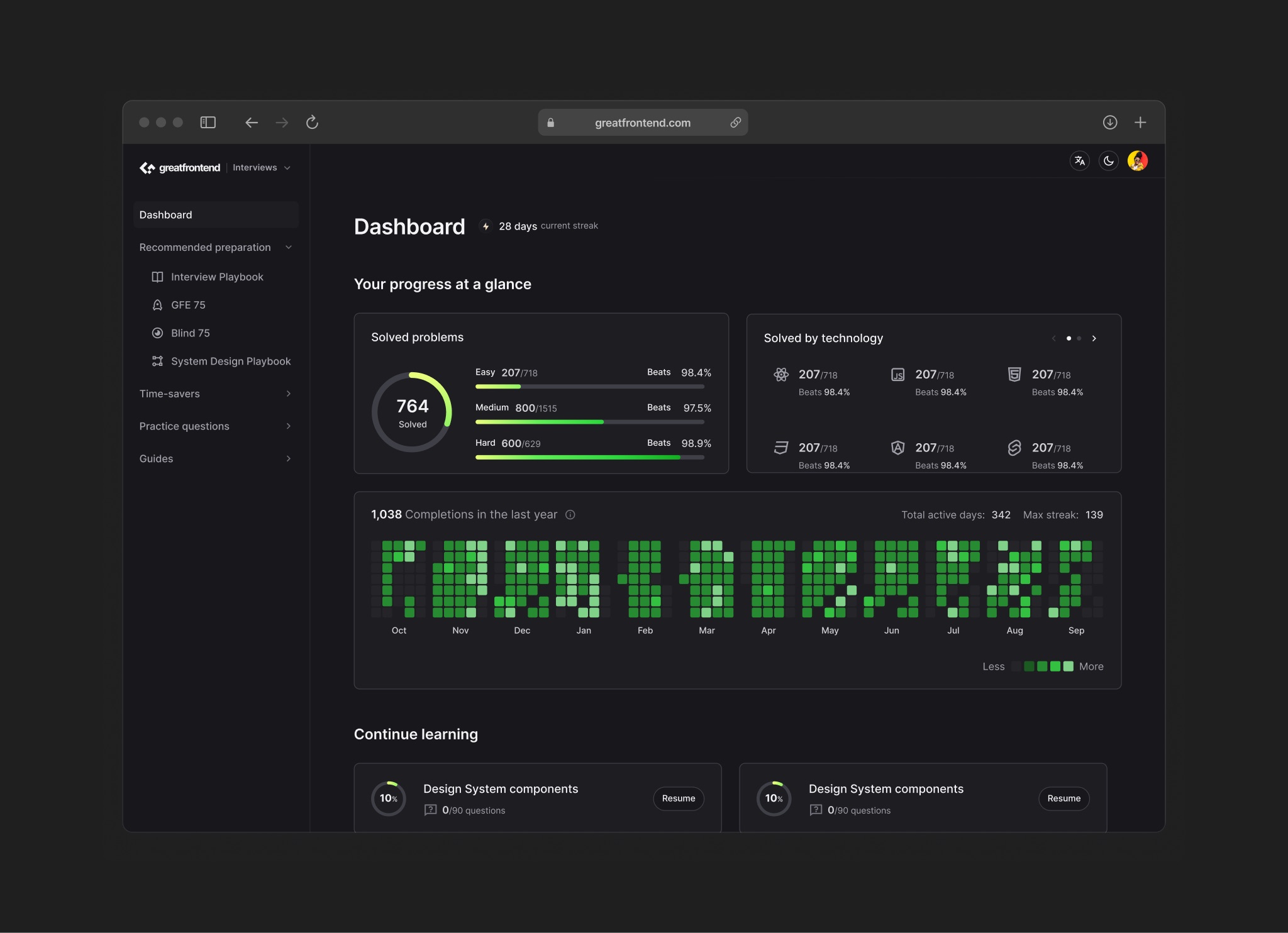The width and height of the screenshot is (1288, 933).
Task: Expand the Guides section
Action: 216,459
